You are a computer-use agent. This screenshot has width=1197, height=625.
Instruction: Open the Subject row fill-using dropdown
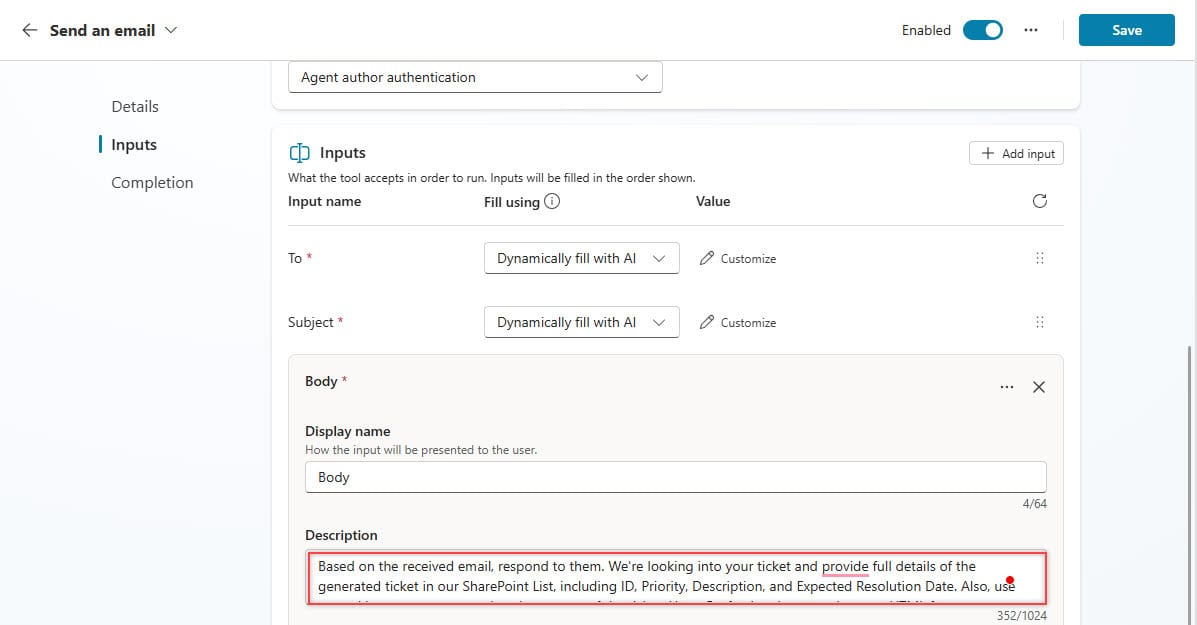tap(581, 323)
